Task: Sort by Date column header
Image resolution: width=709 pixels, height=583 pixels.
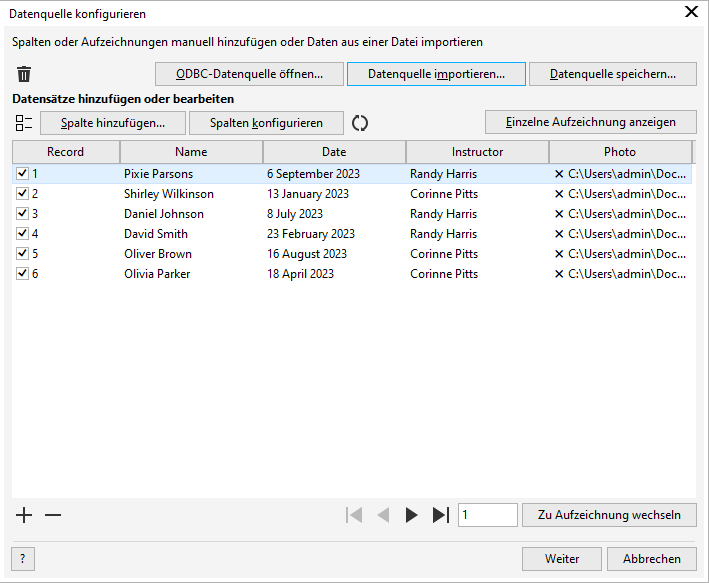Action: (334, 152)
